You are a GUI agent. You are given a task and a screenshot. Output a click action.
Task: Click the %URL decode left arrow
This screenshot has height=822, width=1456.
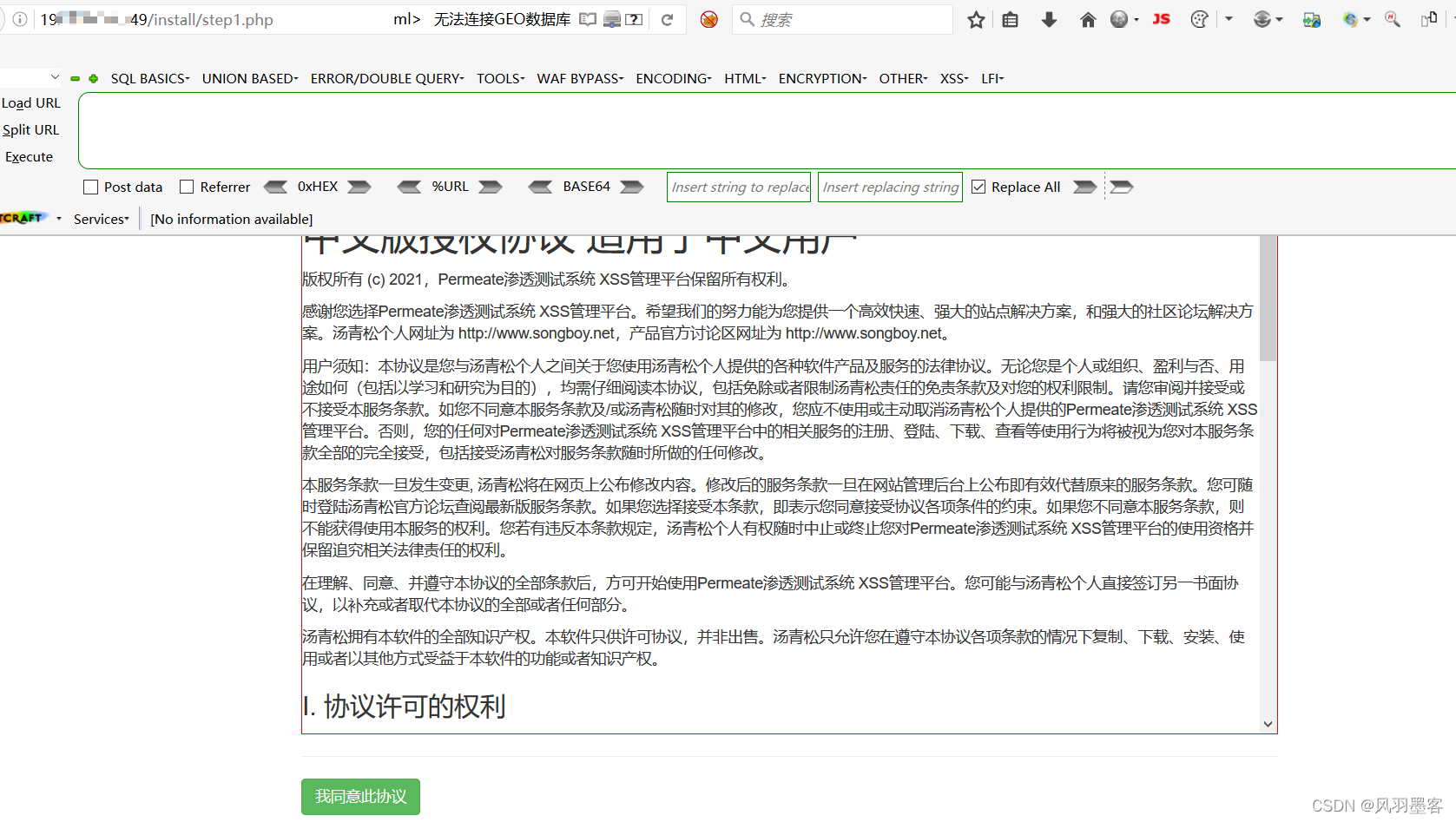[x=409, y=187]
